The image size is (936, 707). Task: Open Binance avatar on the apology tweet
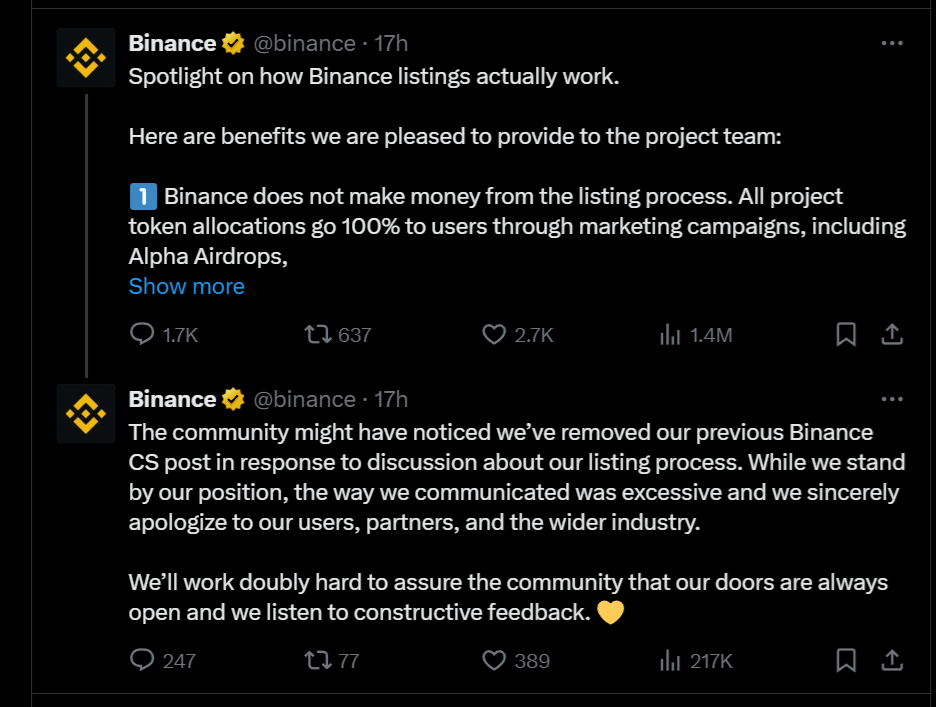click(x=86, y=412)
